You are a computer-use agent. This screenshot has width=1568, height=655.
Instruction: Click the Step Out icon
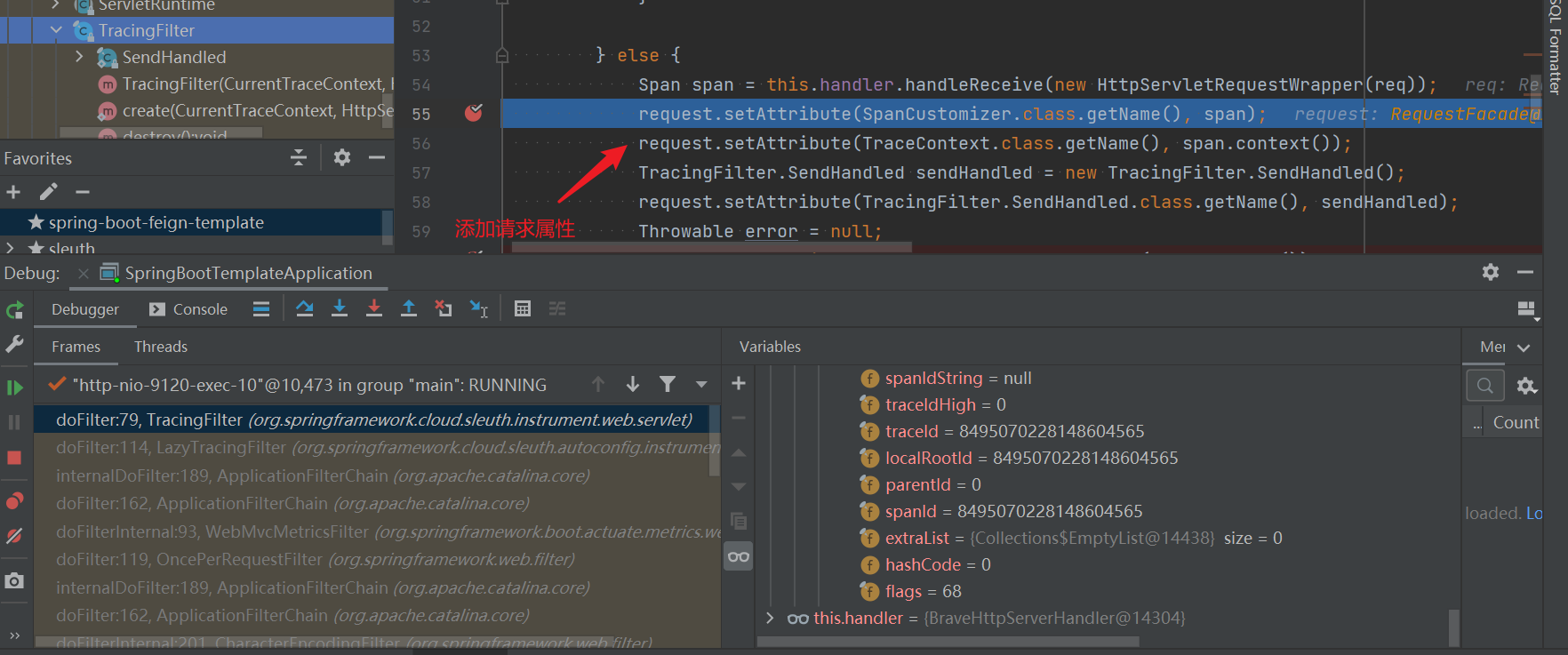409,308
